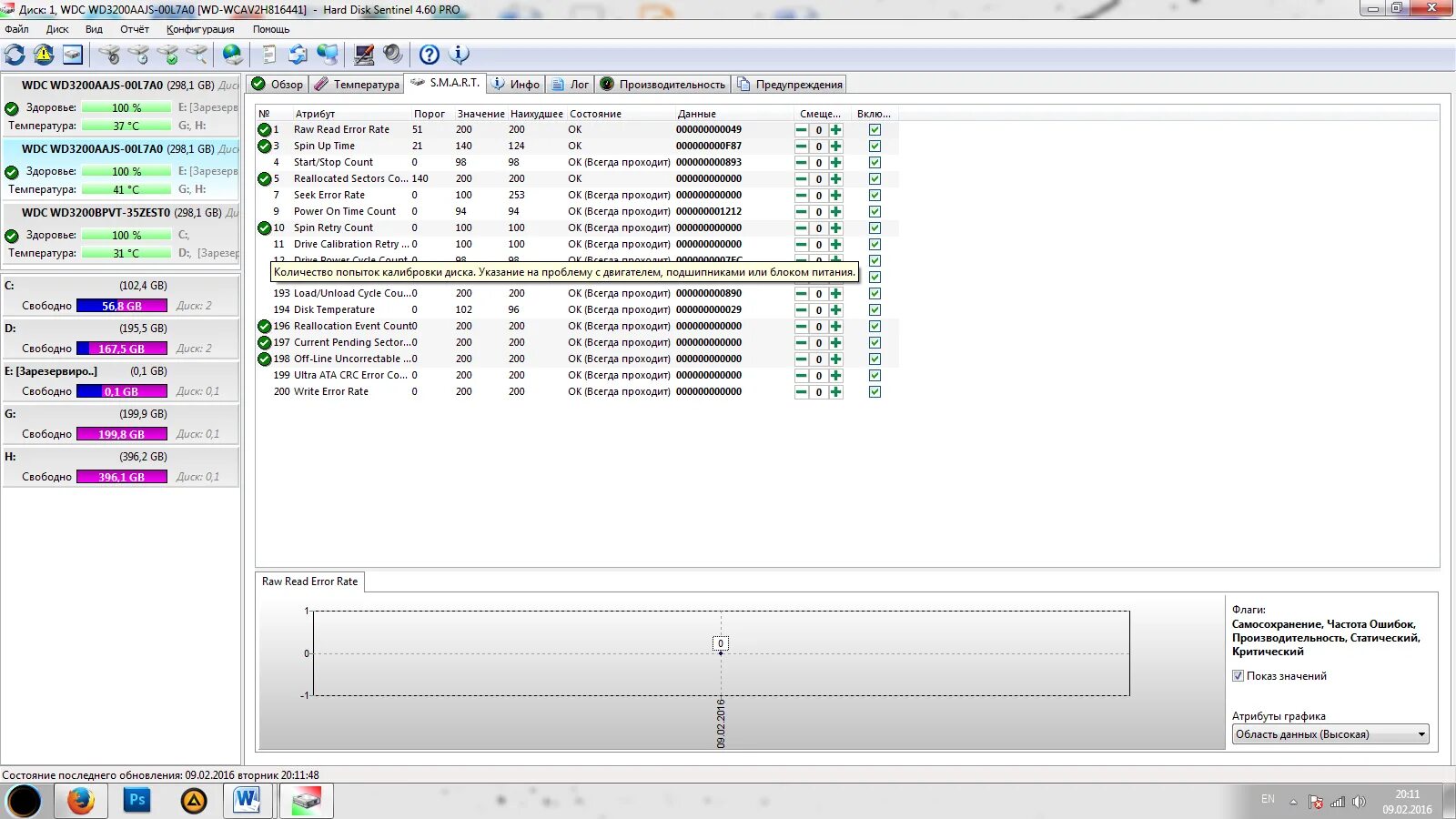
Task: Decrease offset for Write Error Rate
Action: pos(802,392)
